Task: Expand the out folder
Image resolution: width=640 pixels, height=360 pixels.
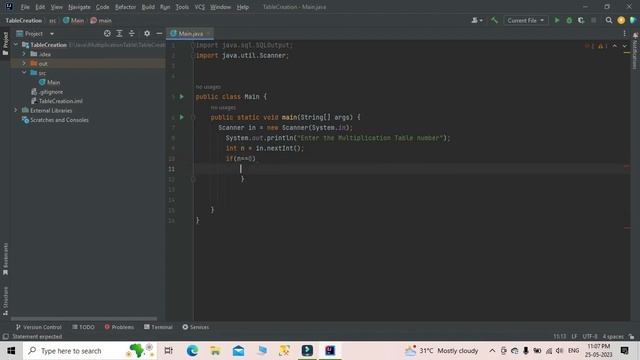Action: 24,63
